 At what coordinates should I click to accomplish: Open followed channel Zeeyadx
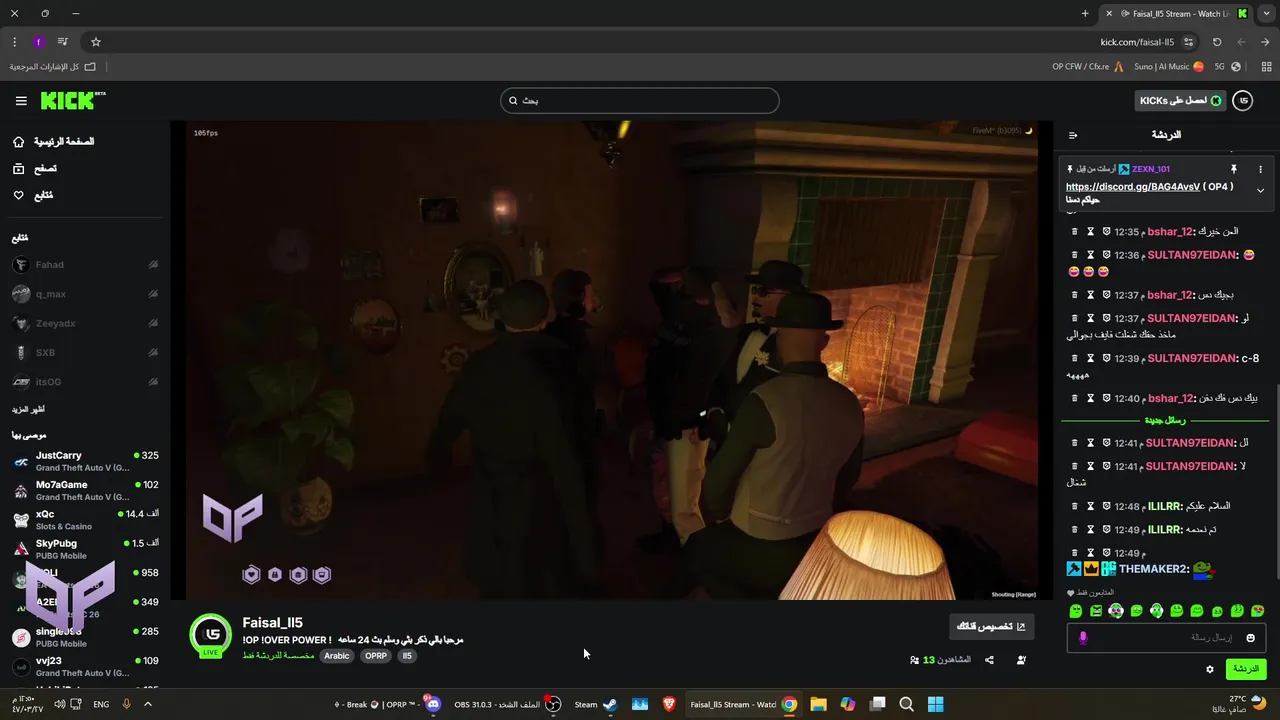click(x=85, y=323)
